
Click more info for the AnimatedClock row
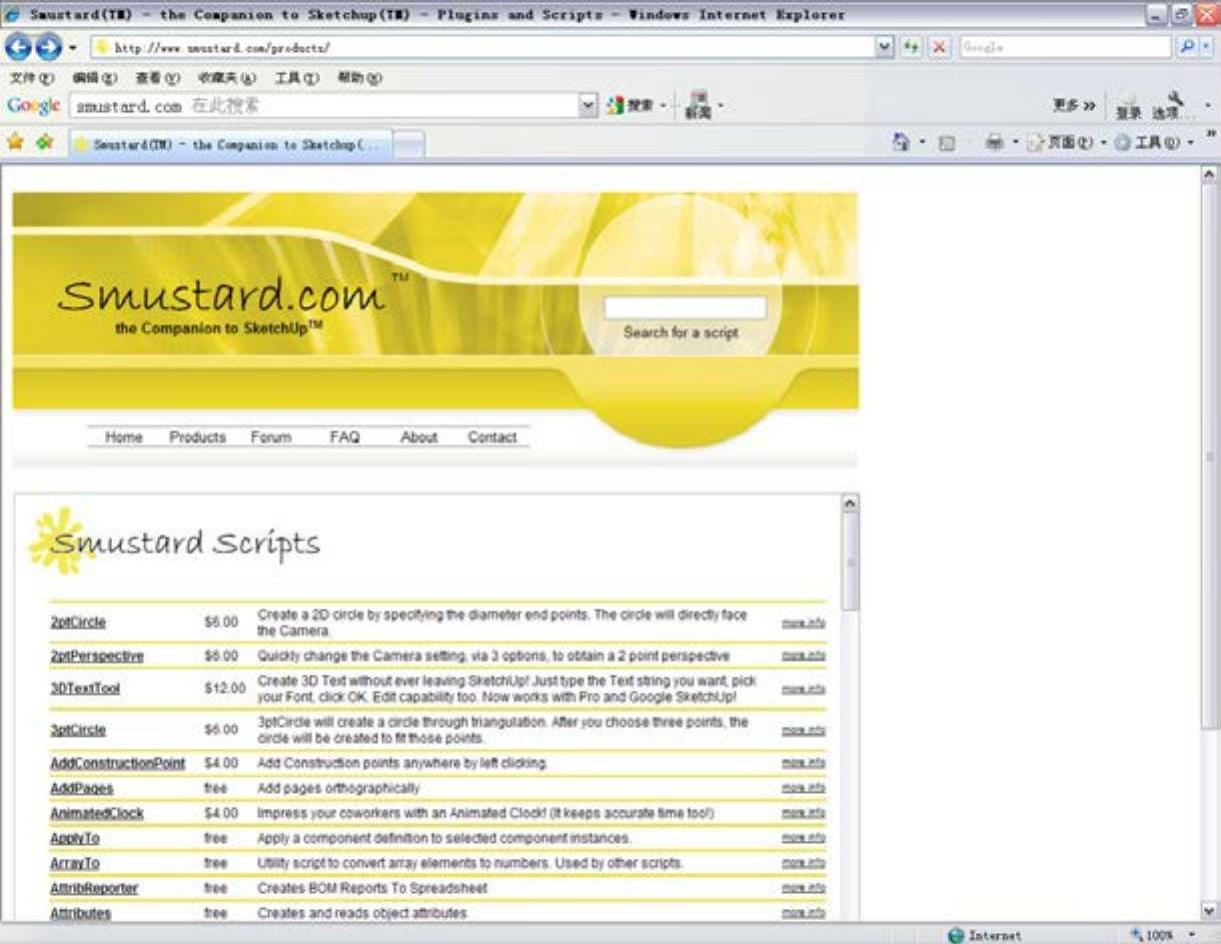point(804,813)
